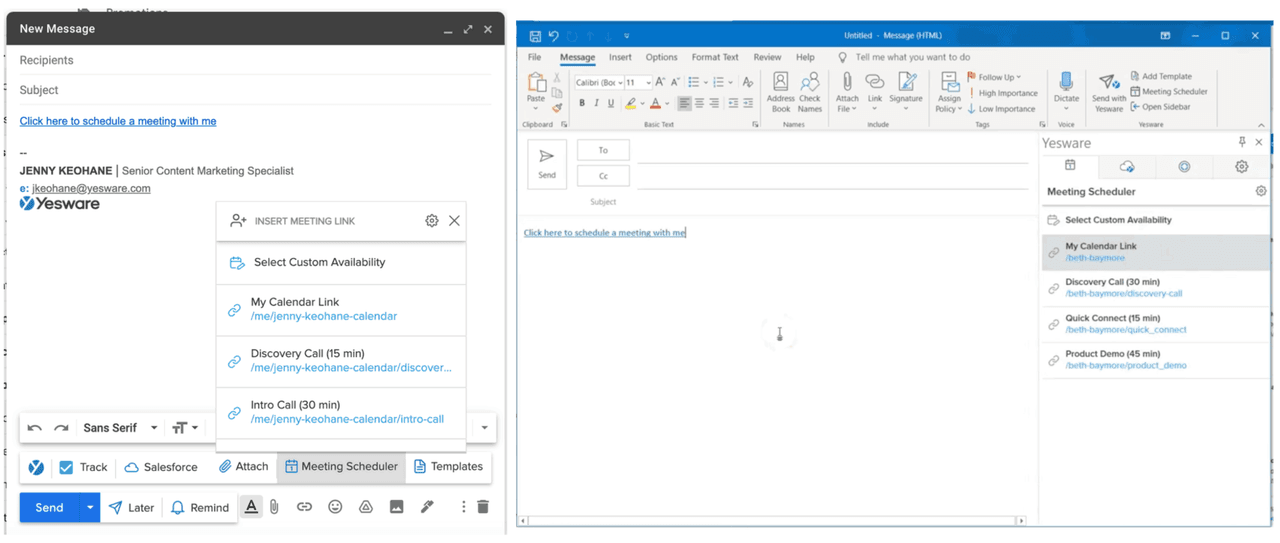
Task: Open Address Book in Outlook ribbon
Action: [x=780, y=90]
